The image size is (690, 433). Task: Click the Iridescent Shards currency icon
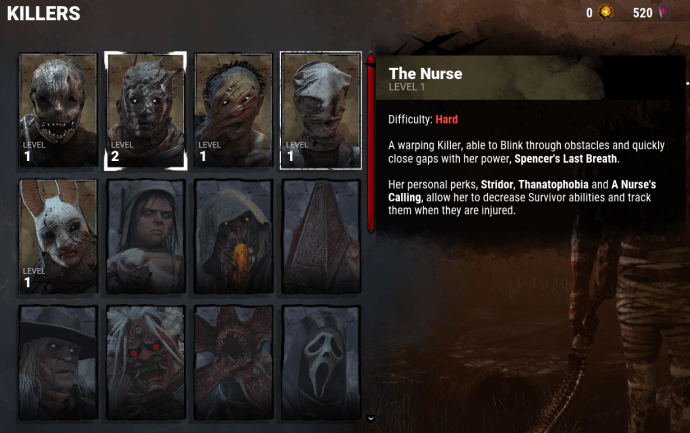point(664,12)
